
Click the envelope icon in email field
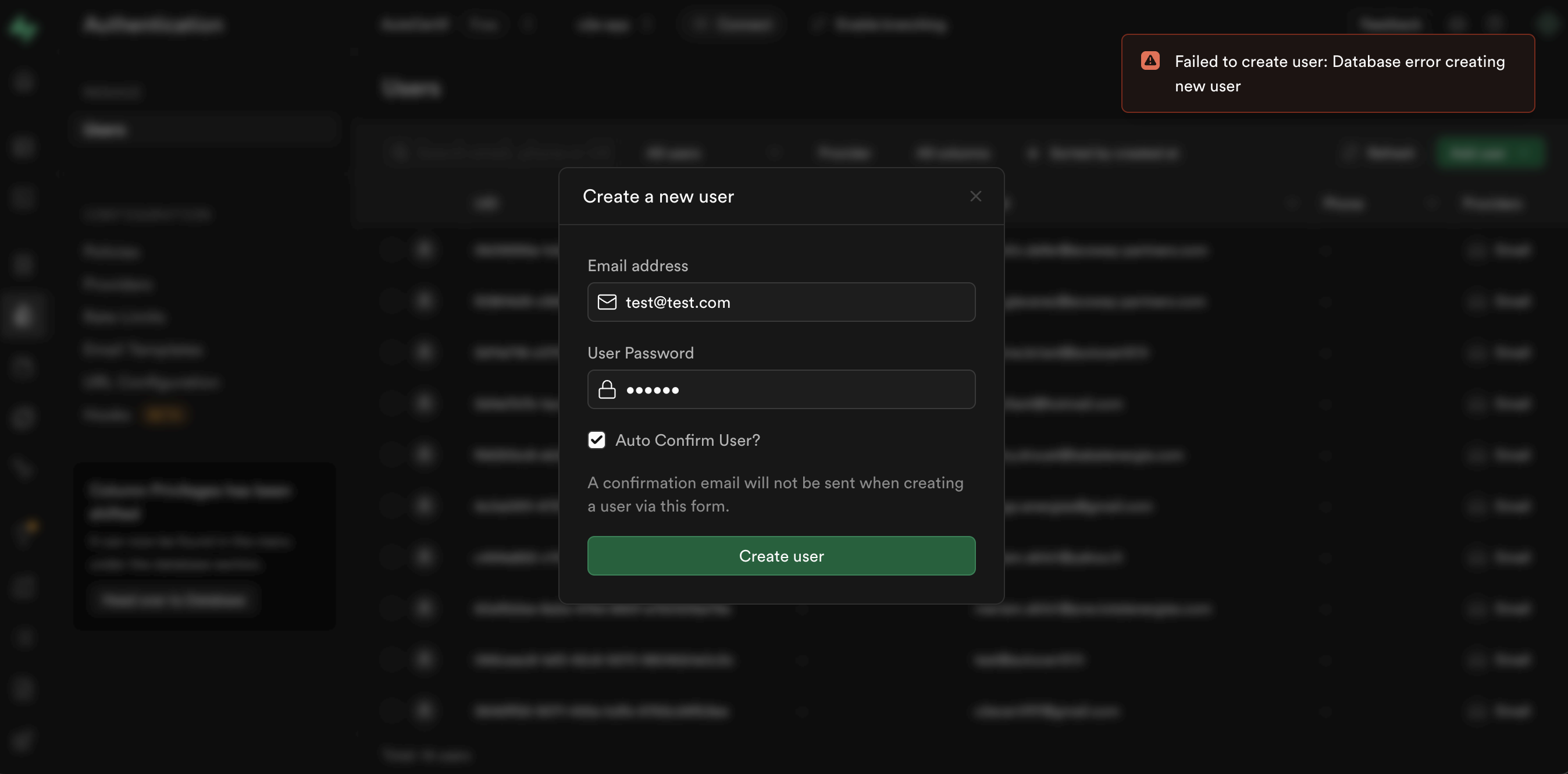pyautogui.click(x=606, y=302)
